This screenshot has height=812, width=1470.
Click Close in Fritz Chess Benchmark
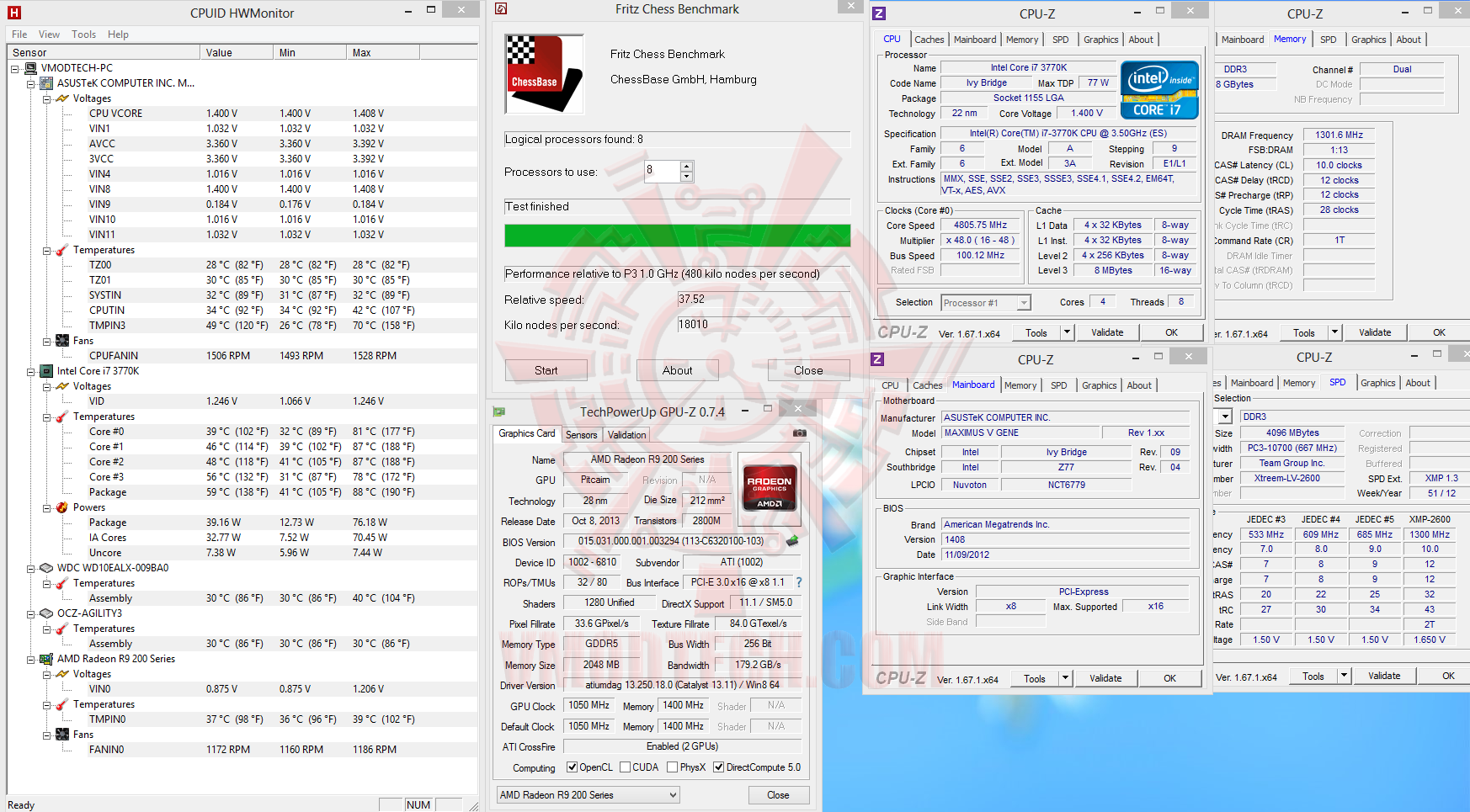pos(808,370)
